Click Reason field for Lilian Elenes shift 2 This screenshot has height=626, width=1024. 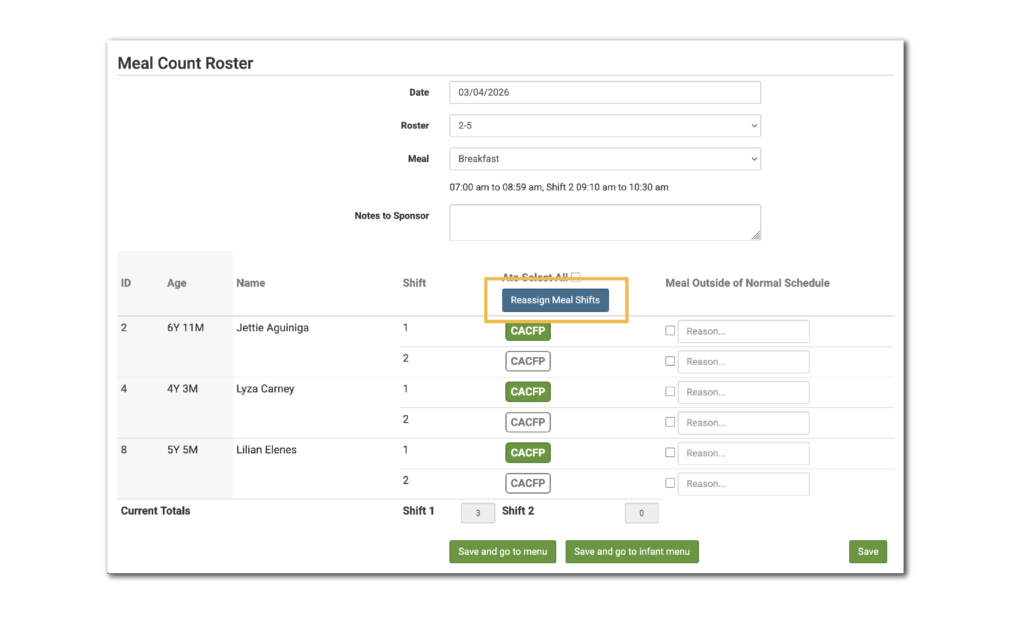pyautogui.click(x=743, y=484)
